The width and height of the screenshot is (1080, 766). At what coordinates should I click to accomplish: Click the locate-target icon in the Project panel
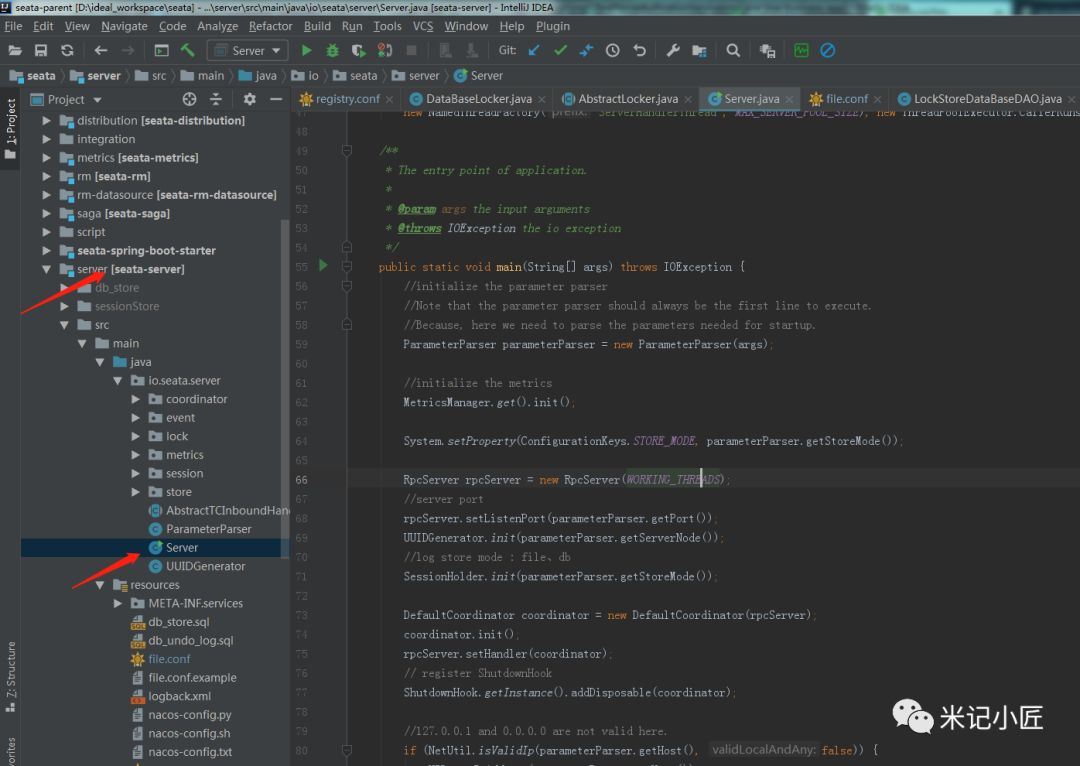coord(189,99)
